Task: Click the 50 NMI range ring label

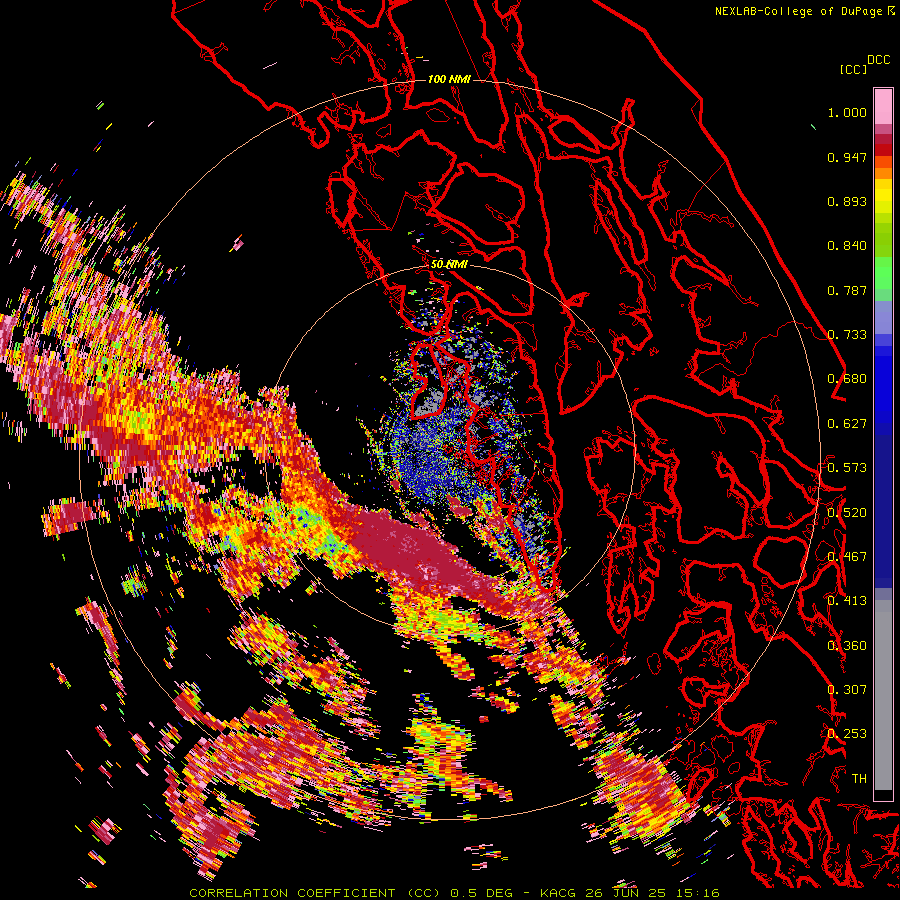Action: (x=449, y=265)
